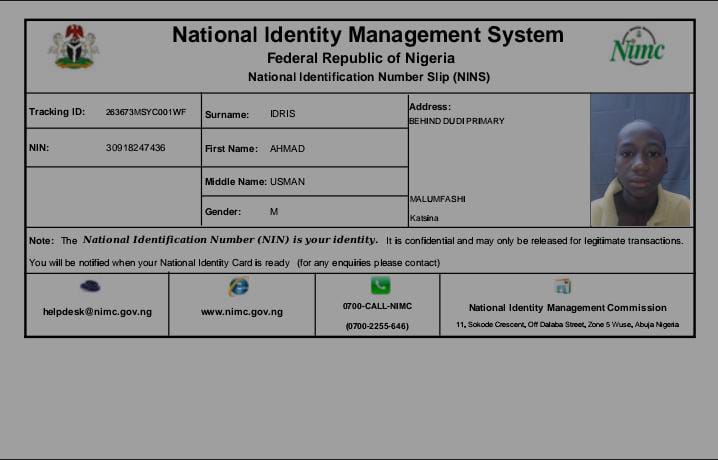
Task: Click the Address label
Action: [x=430, y=107]
